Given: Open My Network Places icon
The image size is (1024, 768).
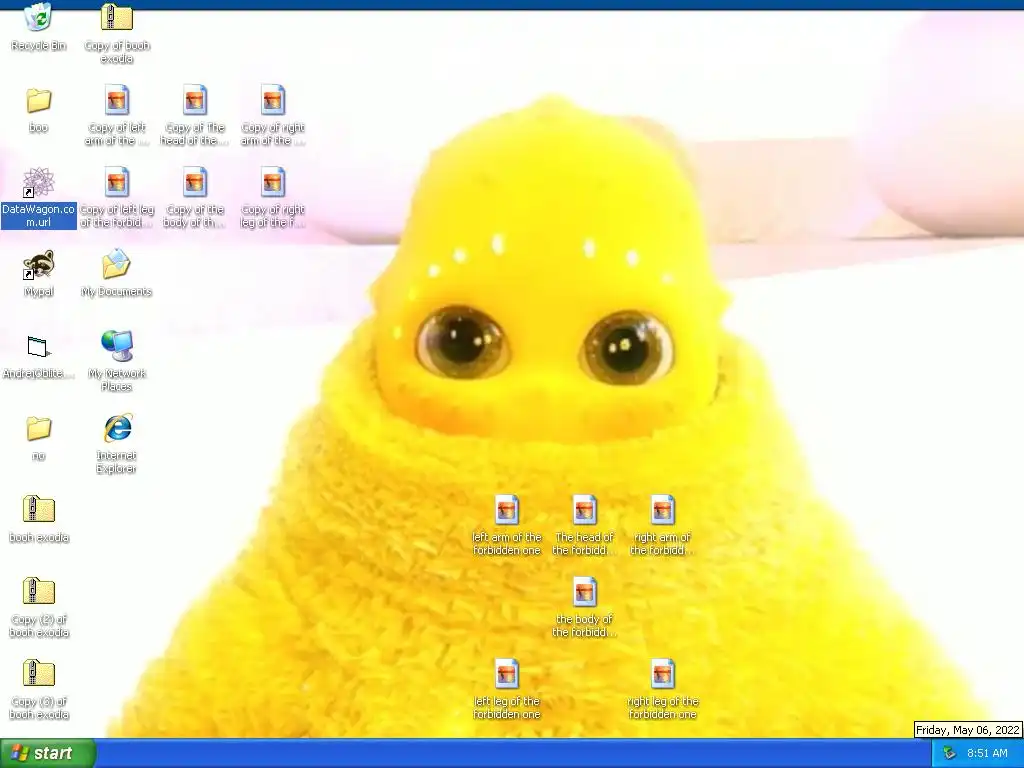Looking at the screenshot, I should coord(117,346).
